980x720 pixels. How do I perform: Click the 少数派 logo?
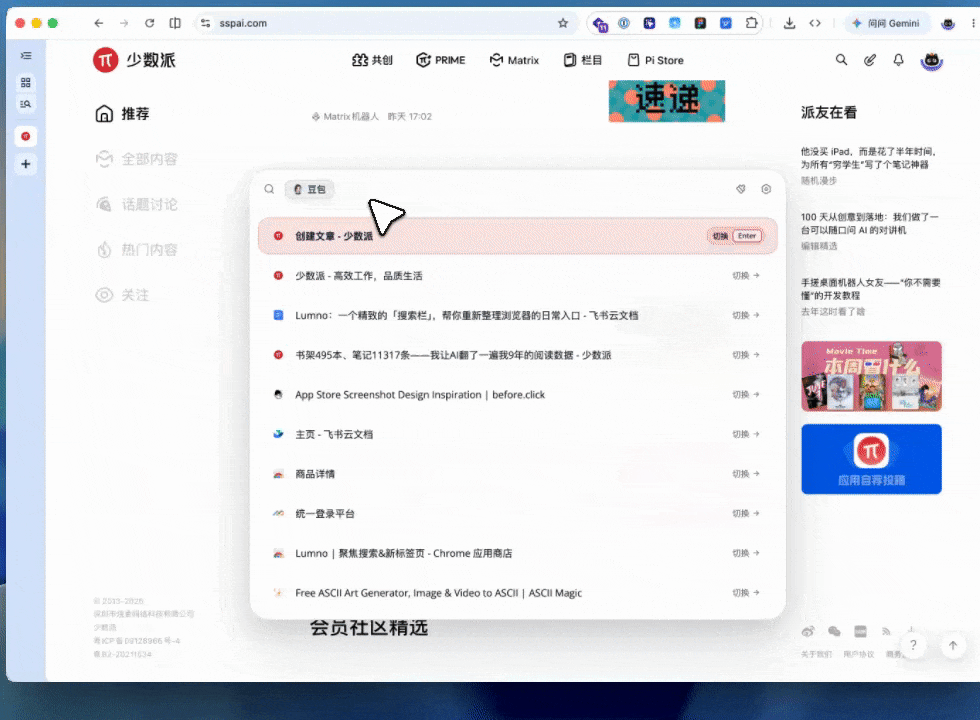[134, 60]
